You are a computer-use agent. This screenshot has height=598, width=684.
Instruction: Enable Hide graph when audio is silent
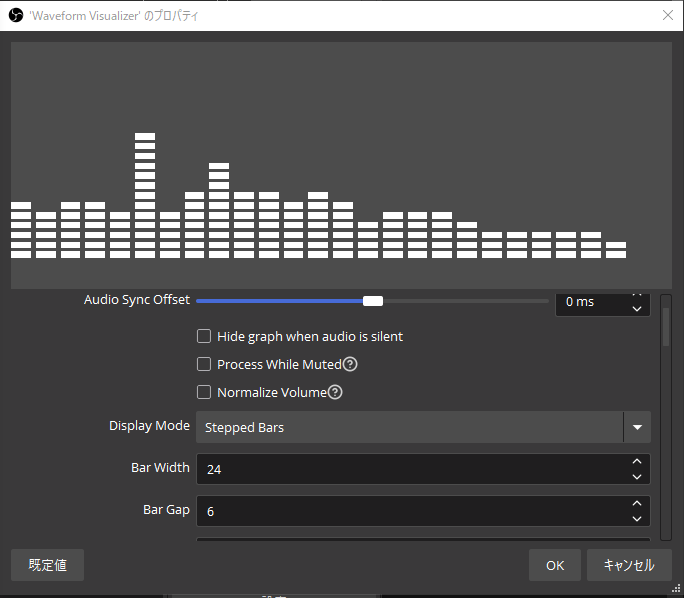[204, 337]
